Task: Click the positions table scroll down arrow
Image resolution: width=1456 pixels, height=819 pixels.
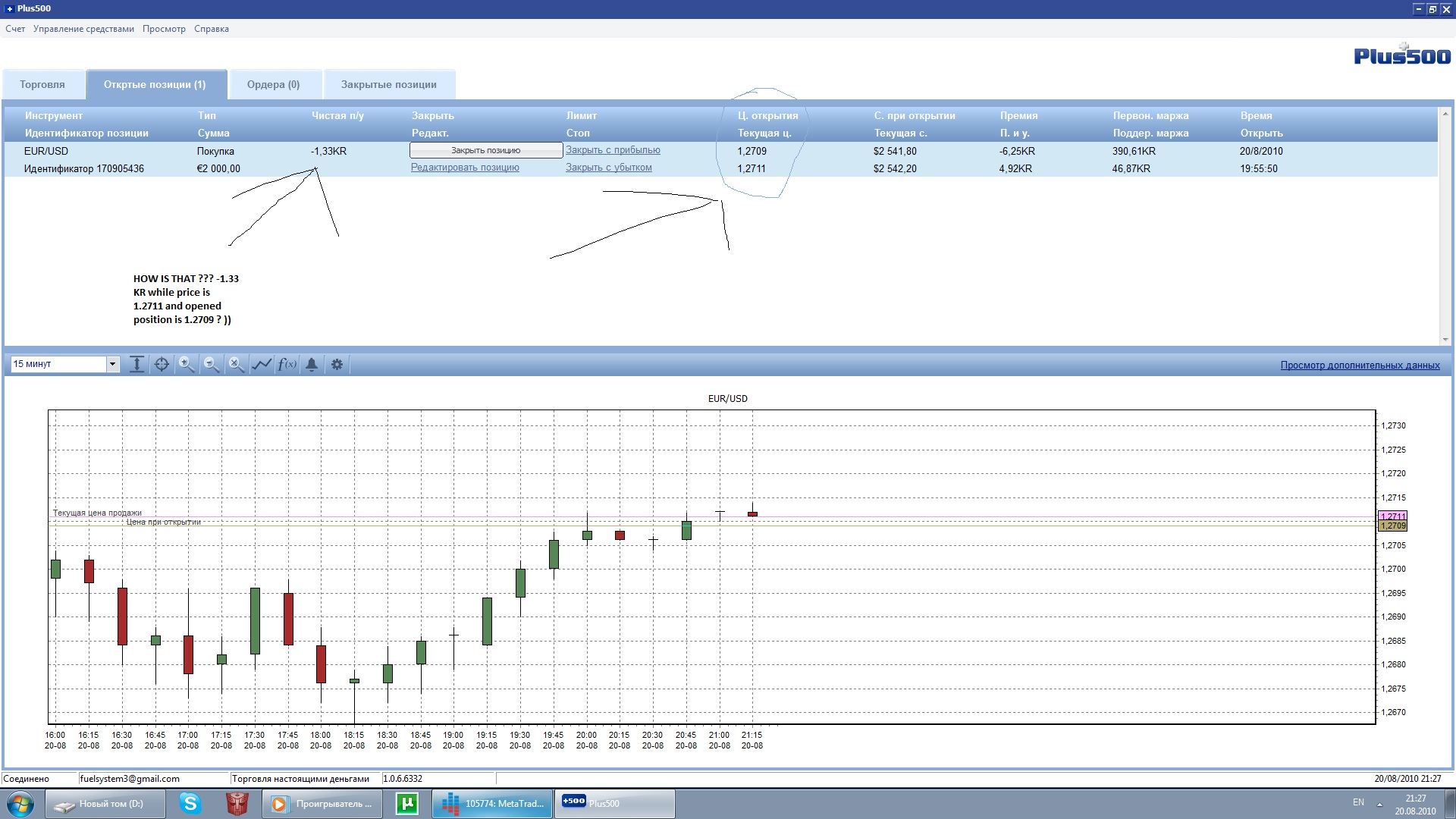Action: [x=1445, y=340]
